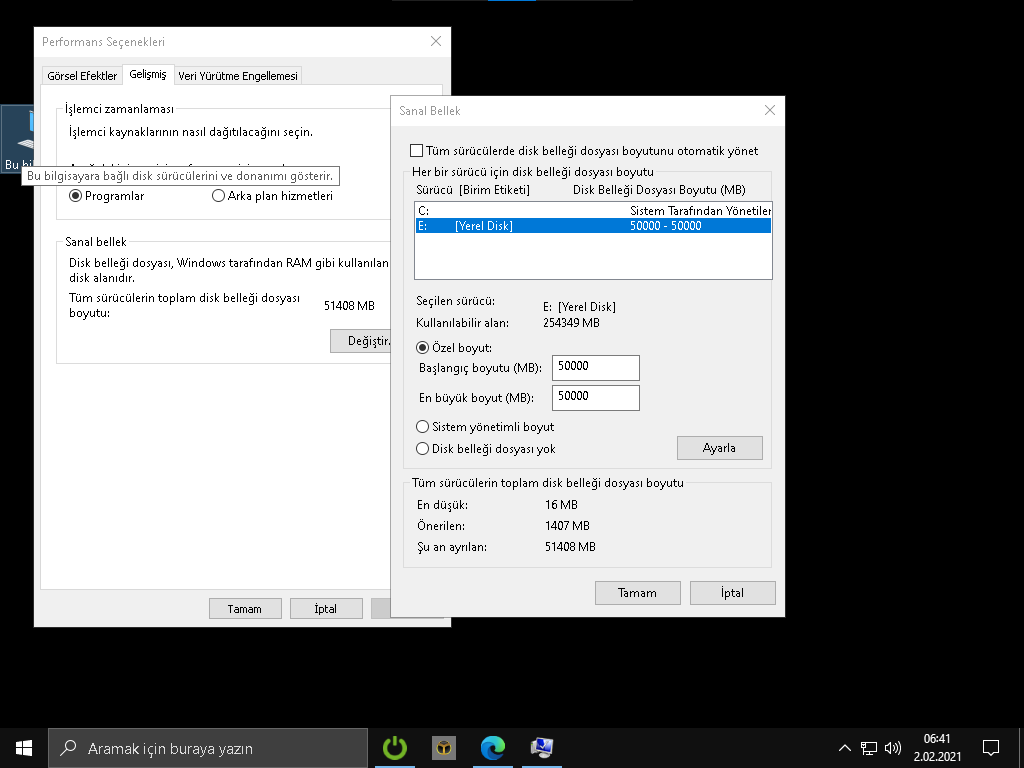This screenshot has height=768, width=1024.
Task: Open System Configuration from the taskbar
Action: tap(541, 747)
